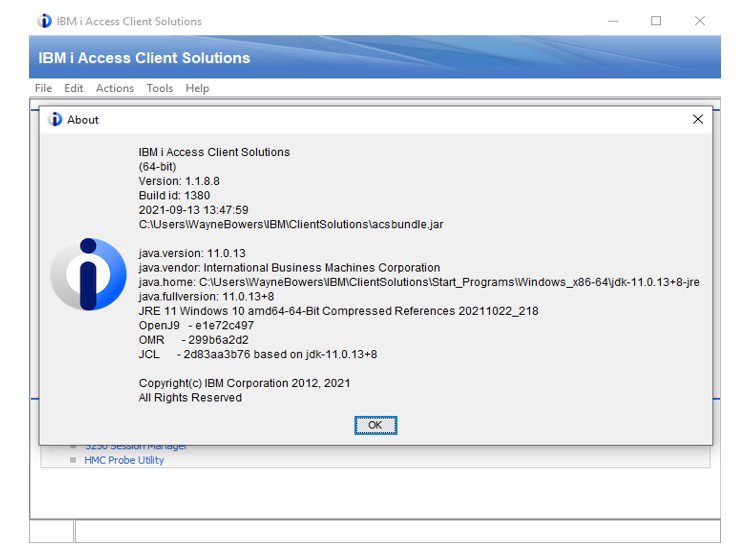Click the '2021-09-13 13:47:59' timestamp text
The width and height of the screenshot is (750, 555).
coord(193,210)
